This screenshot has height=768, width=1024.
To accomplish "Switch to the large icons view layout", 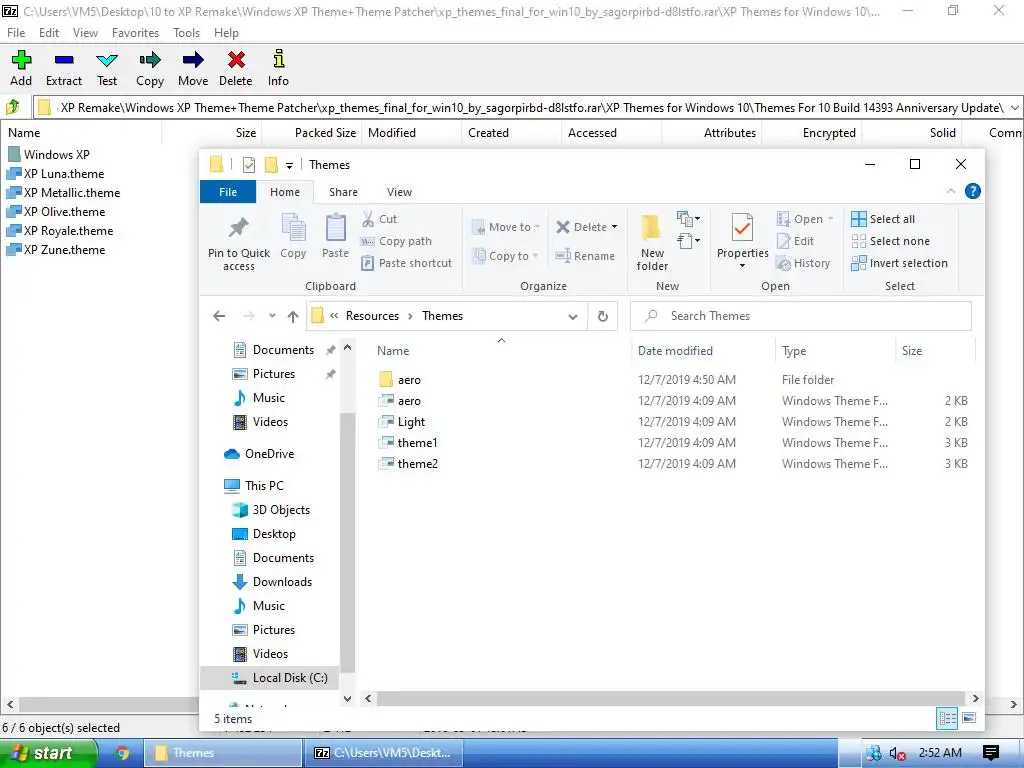I will pyautogui.click(x=969, y=718).
